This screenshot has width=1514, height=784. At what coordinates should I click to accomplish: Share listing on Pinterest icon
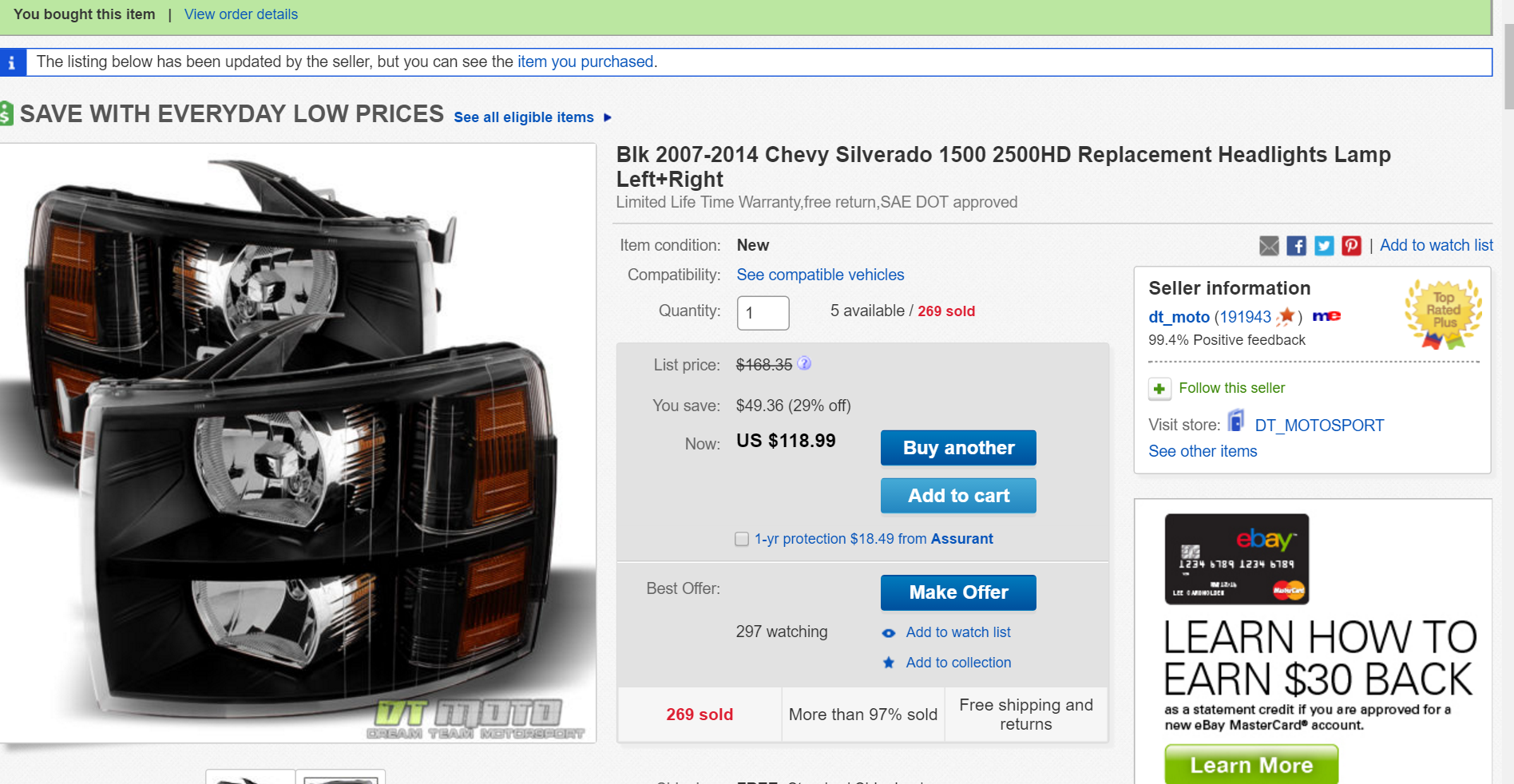pyautogui.click(x=1351, y=246)
